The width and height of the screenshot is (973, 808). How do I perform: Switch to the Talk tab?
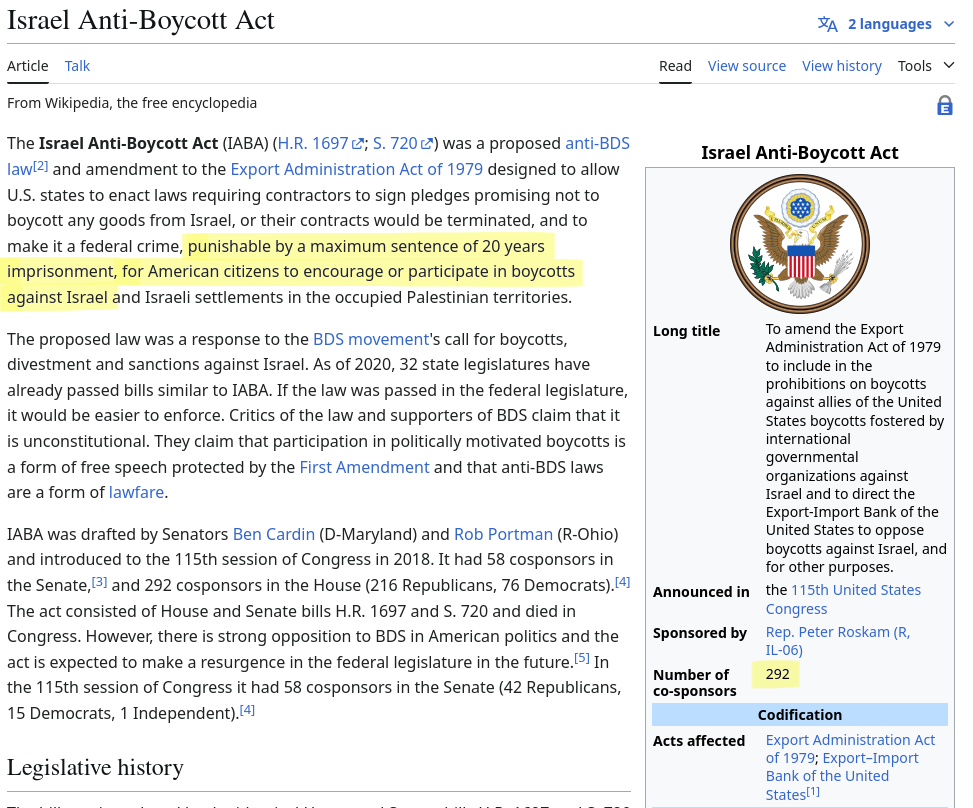(78, 66)
